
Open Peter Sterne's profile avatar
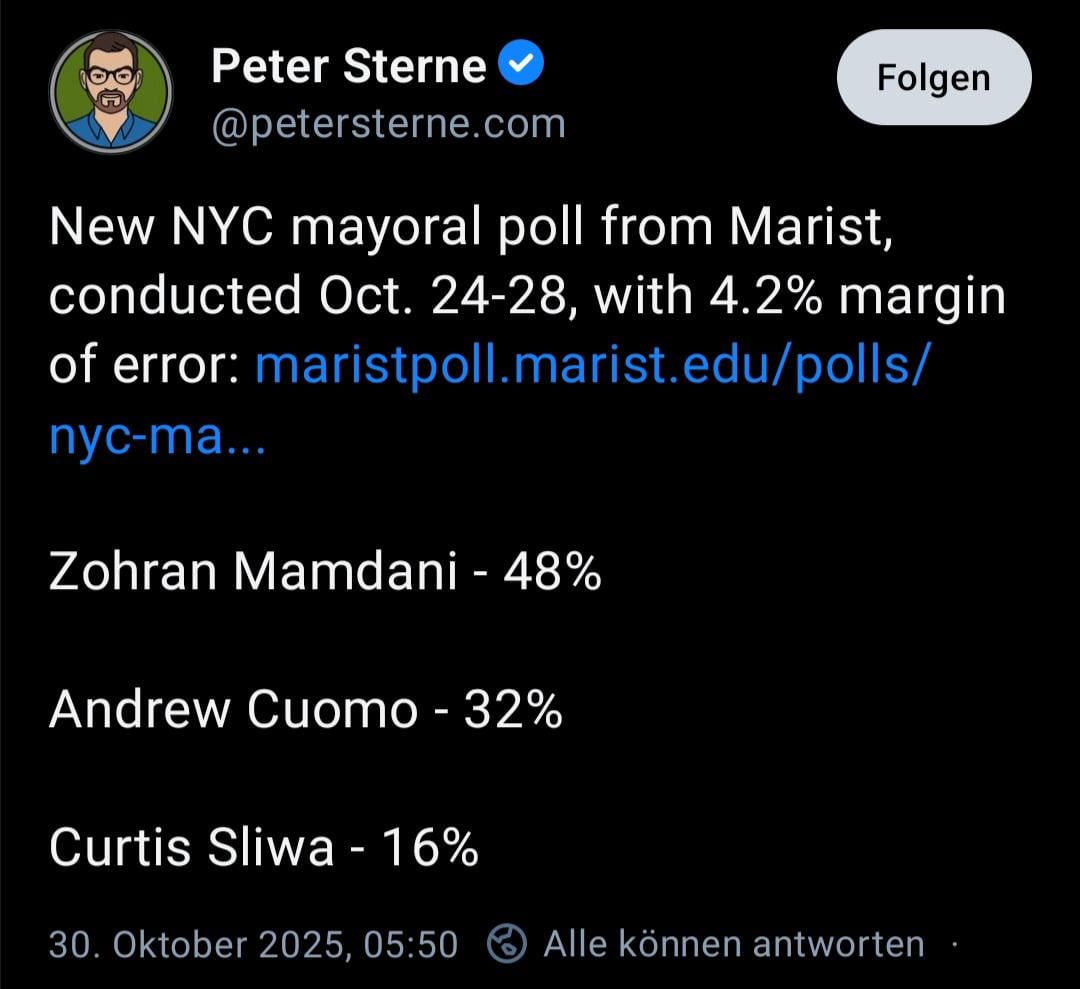pyautogui.click(x=111, y=91)
